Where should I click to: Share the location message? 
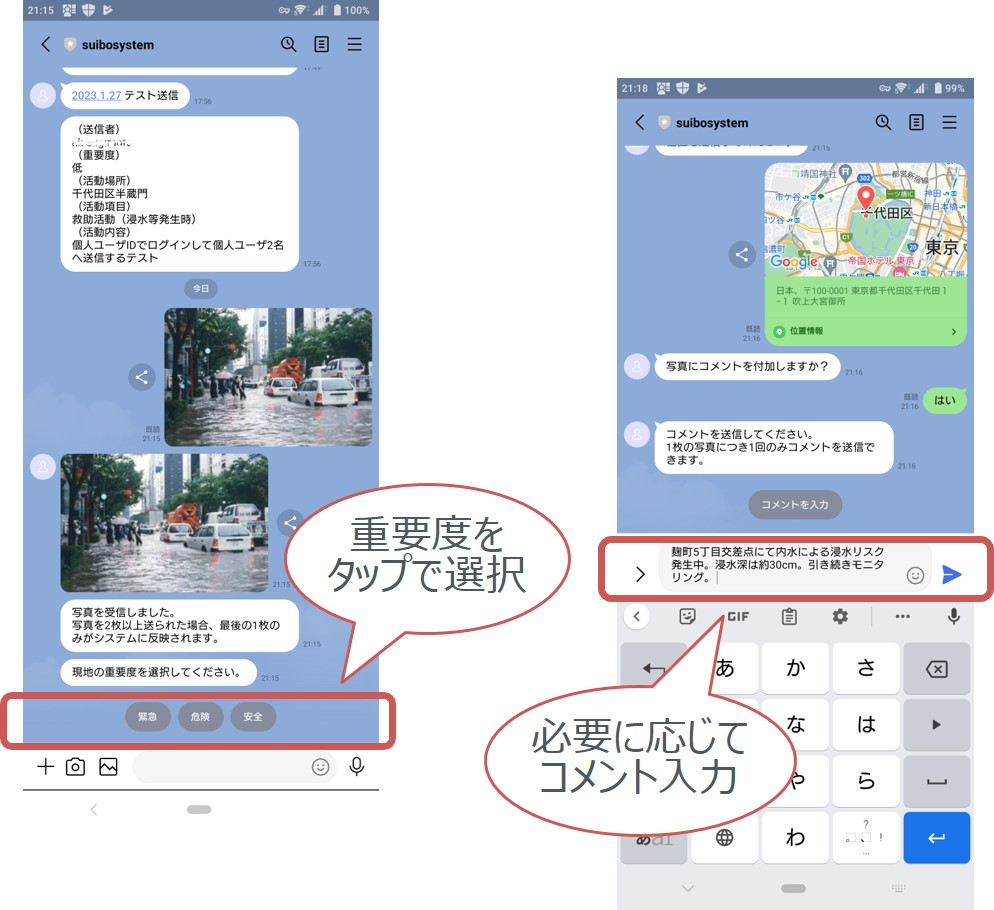pos(742,255)
